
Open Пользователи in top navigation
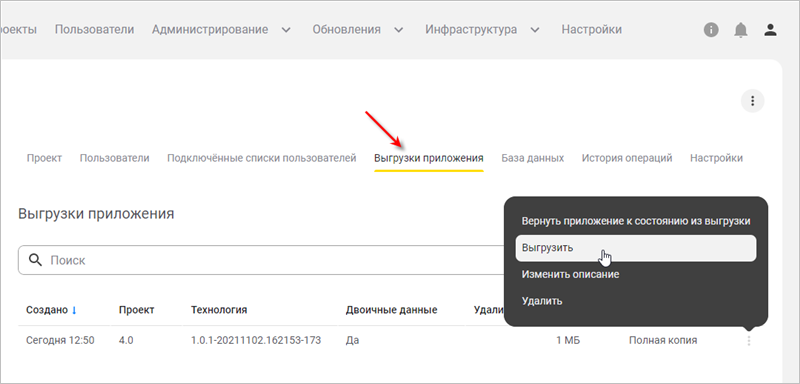tap(94, 30)
